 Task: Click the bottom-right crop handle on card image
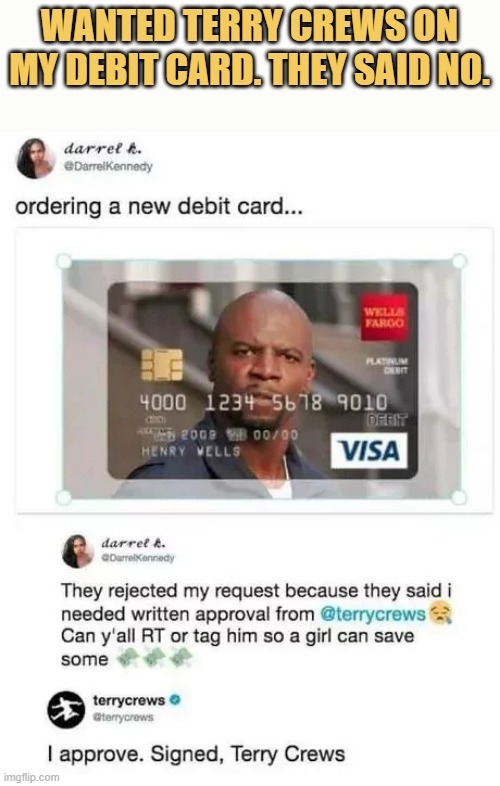pos(458,497)
